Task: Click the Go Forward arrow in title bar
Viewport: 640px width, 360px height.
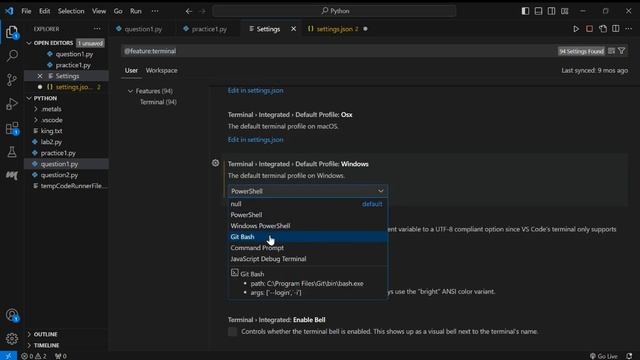Action: tap(203, 11)
